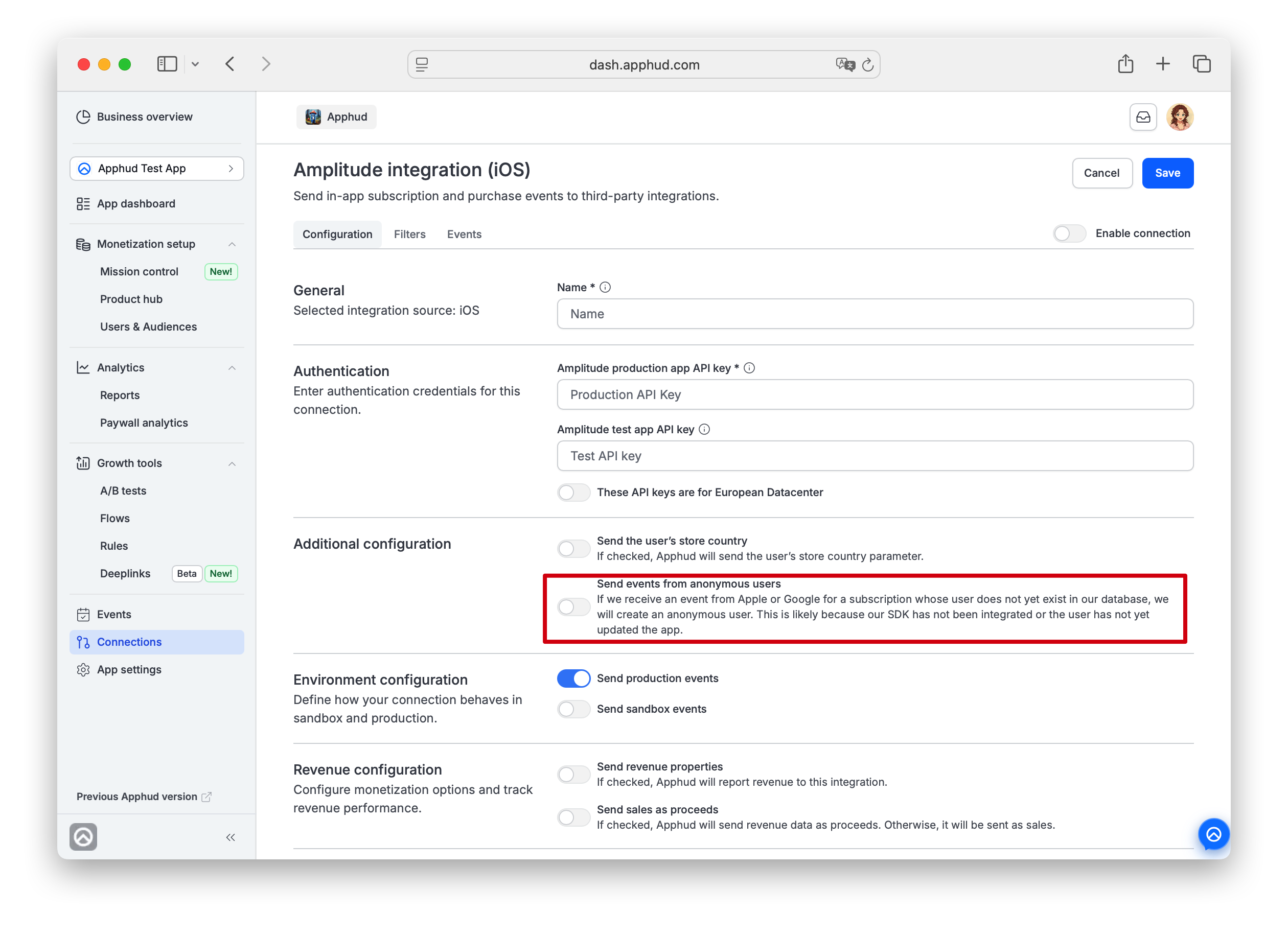Screen dimensions: 1288x936
Task: Click the Name field info icon
Action: tap(605, 287)
